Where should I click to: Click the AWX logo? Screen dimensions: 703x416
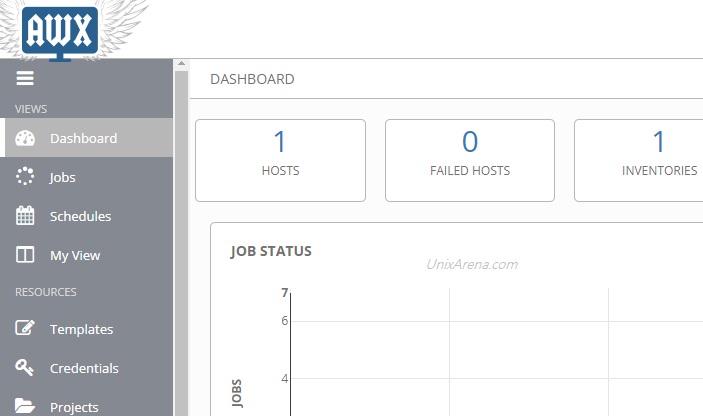pos(60,30)
